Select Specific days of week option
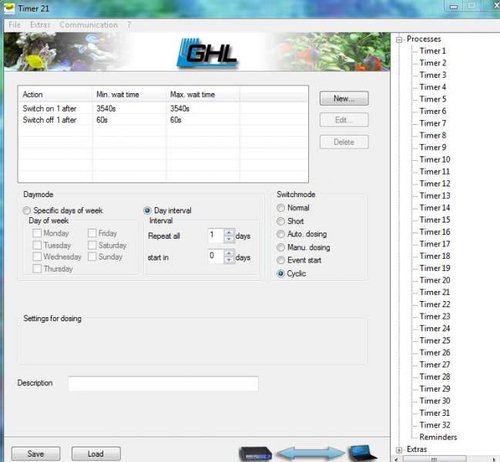500x462 pixels. tap(27, 211)
